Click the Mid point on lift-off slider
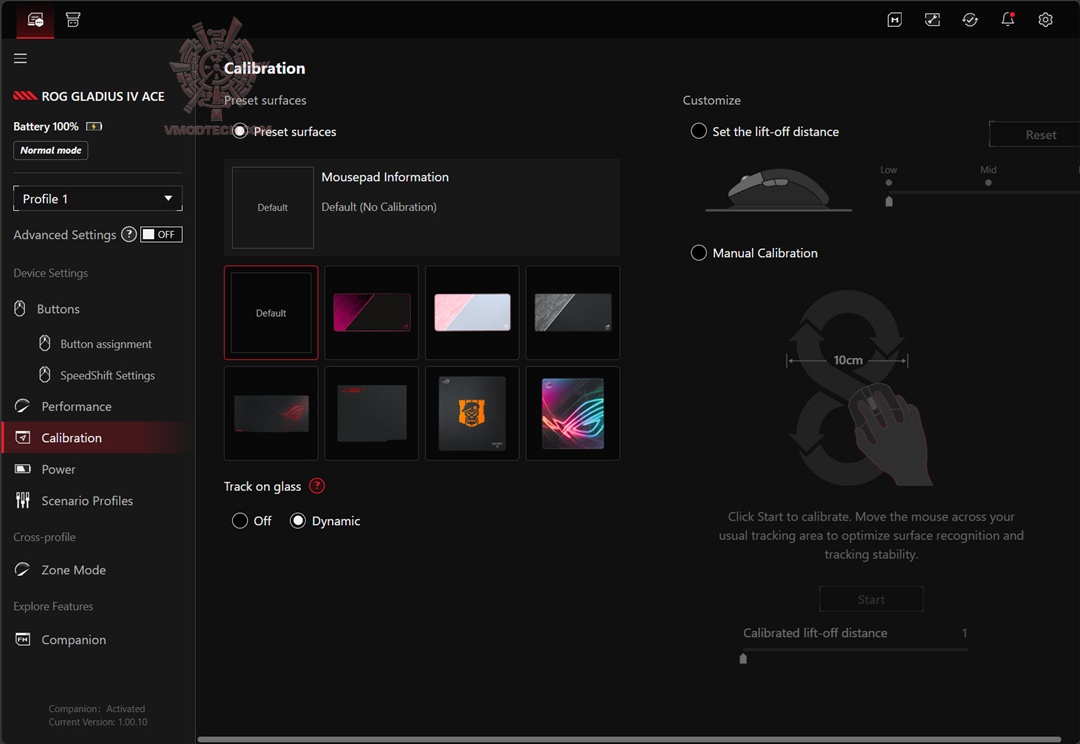This screenshot has width=1080, height=744. pyautogui.click(x=988, y=183)
